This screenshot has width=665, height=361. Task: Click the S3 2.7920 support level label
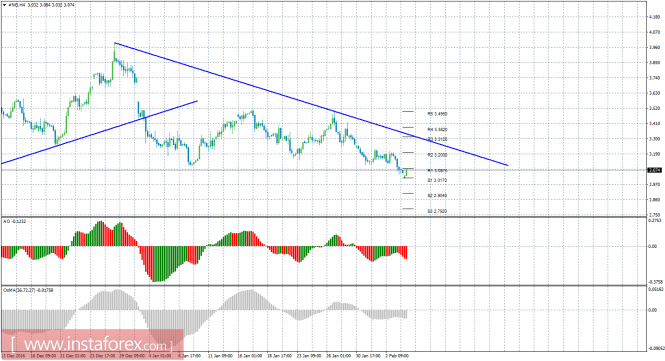437,211
